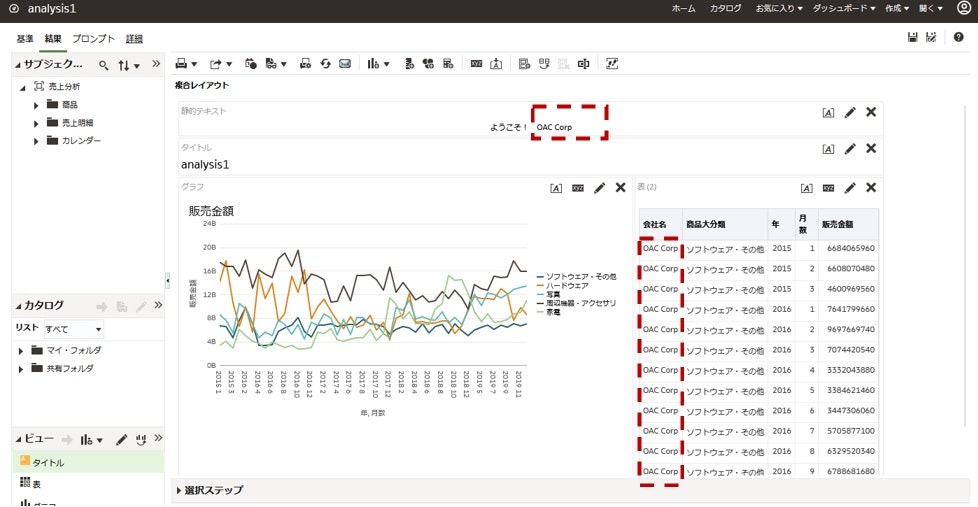Open the 開く menu
Viewport: 978px width, 507px height.
[931, 8]
